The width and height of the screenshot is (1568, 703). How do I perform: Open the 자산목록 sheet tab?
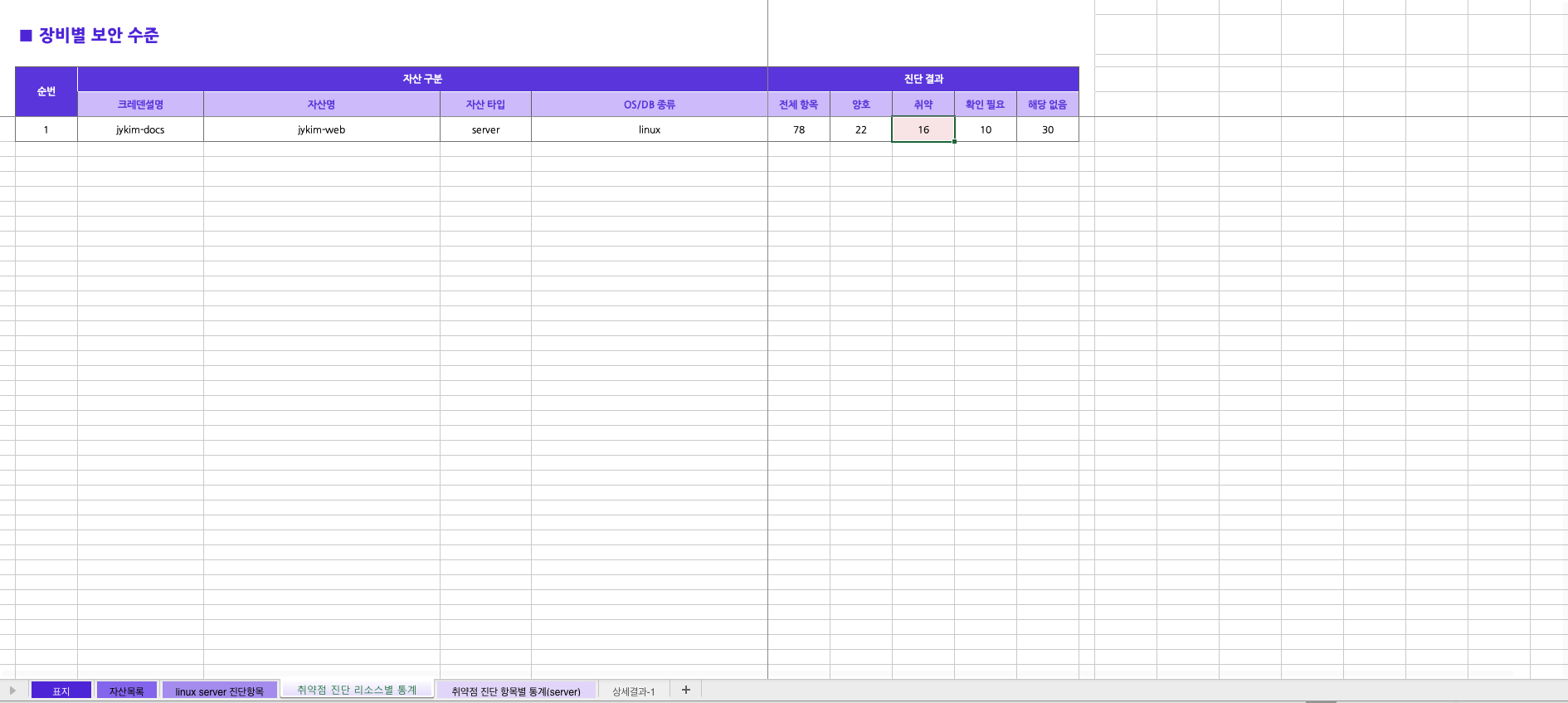[126, 691]
